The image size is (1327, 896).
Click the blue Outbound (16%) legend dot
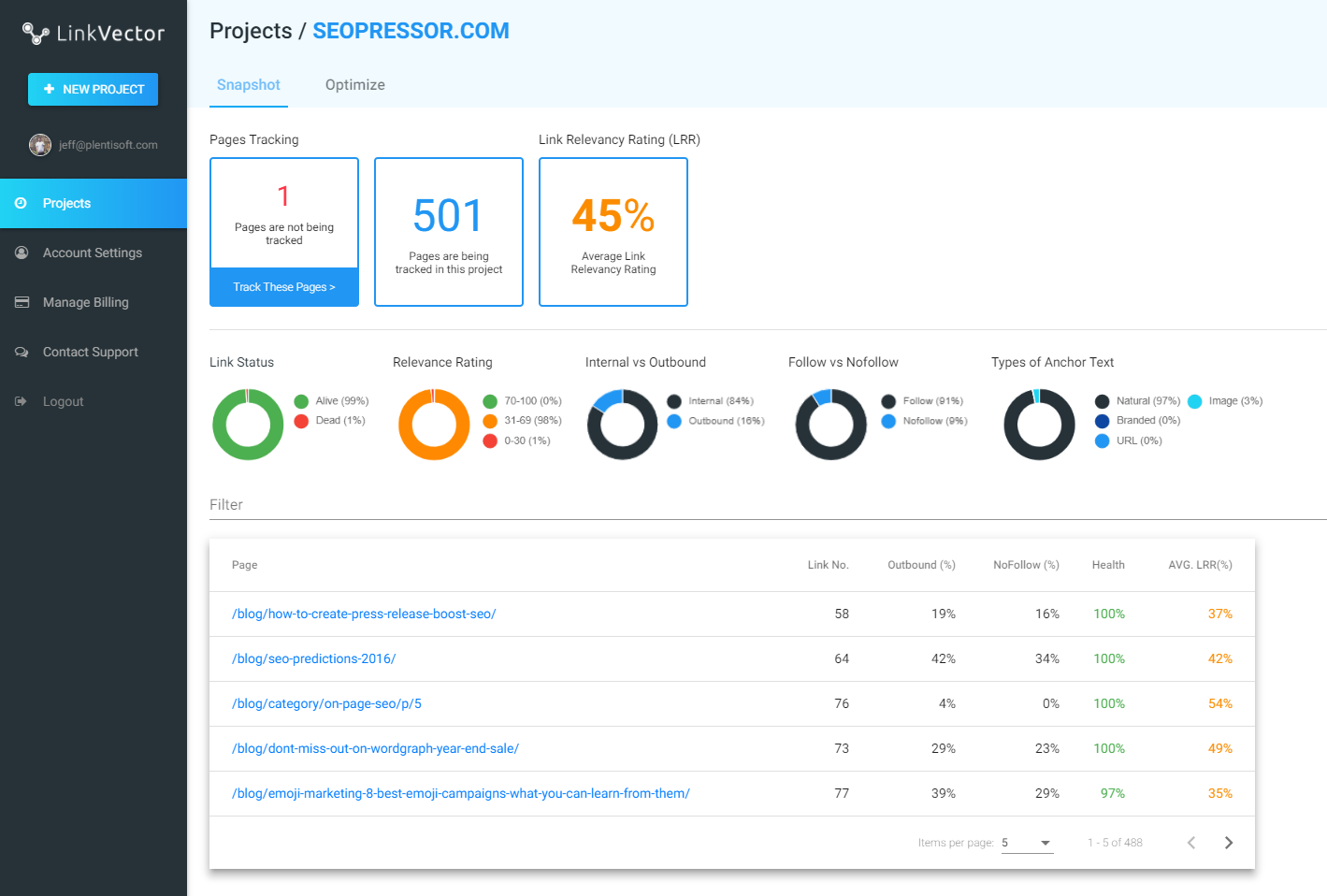click(674, 421)
